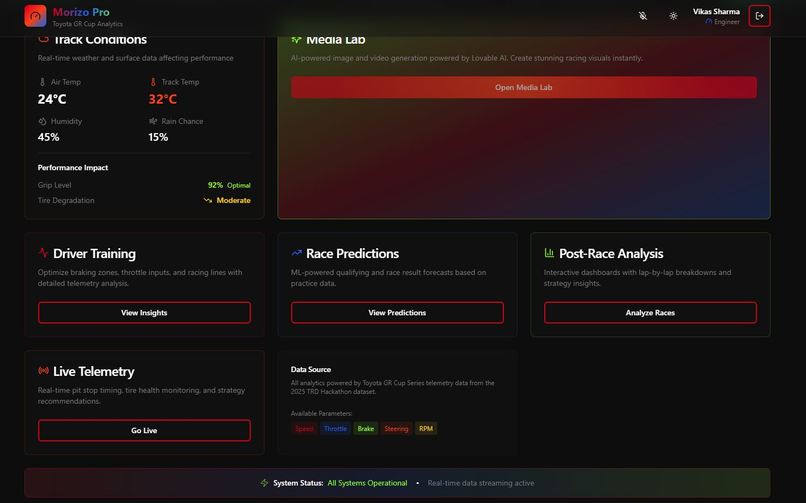
Task: Click the Humidity droplet icon
Action: (x=42, y=121)
